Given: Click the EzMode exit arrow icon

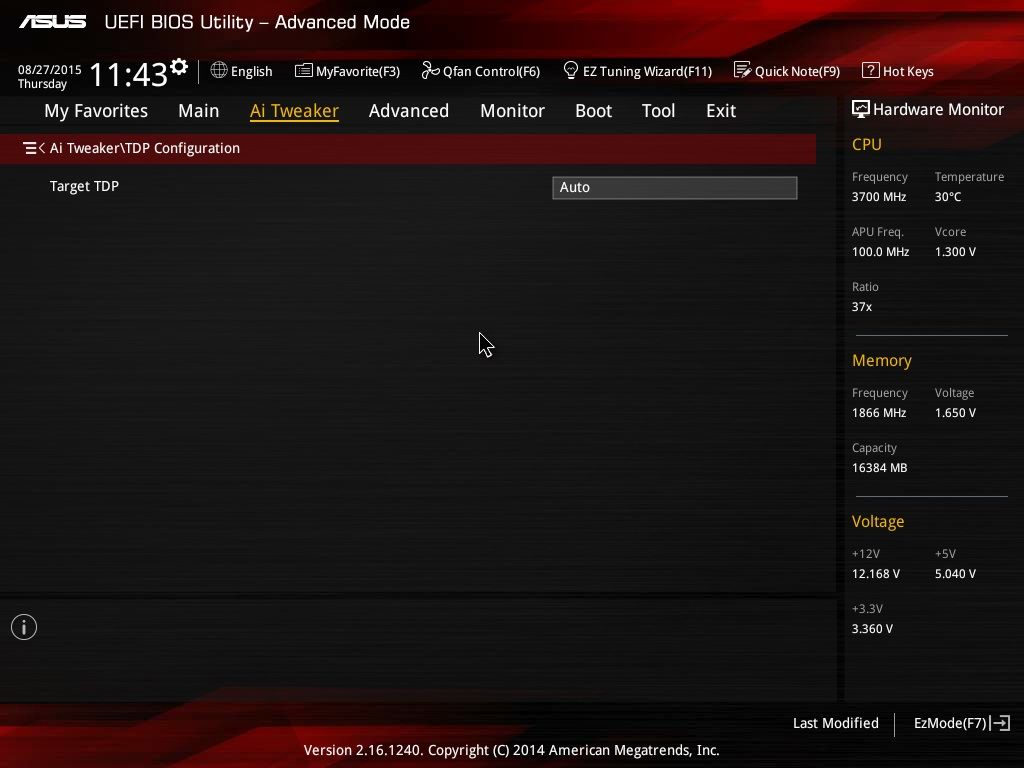Looking at the screenshot, I should (1000, 723).
